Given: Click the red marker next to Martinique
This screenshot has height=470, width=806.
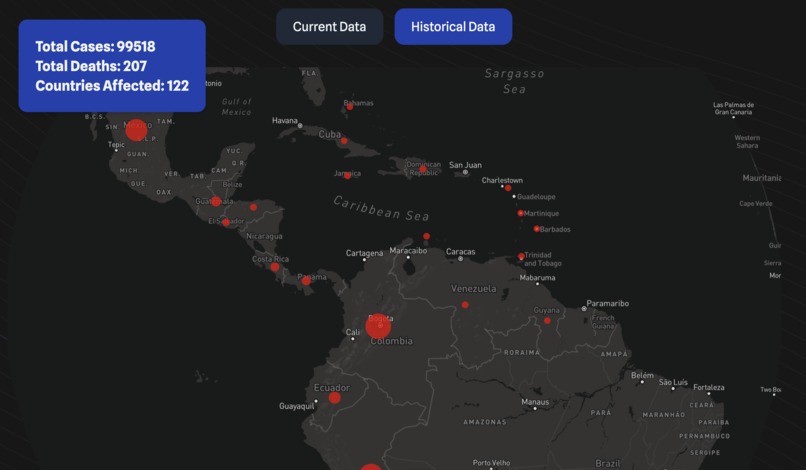Looking at the screenshot, I should click(x=520, y=213).
